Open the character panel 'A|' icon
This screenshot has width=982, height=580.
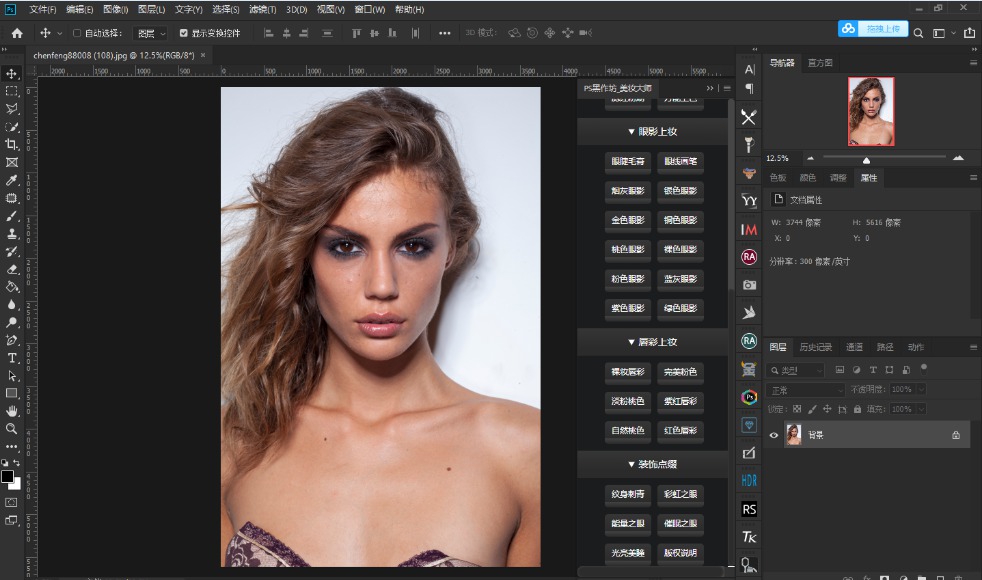click(x=750, y=70)
